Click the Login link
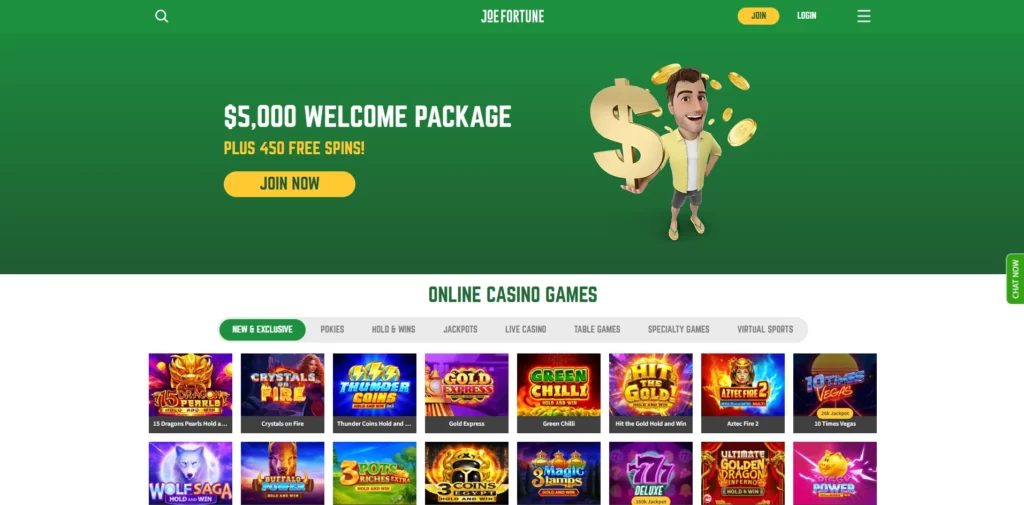Viewport: 1024px width, 505px height. 807,16
